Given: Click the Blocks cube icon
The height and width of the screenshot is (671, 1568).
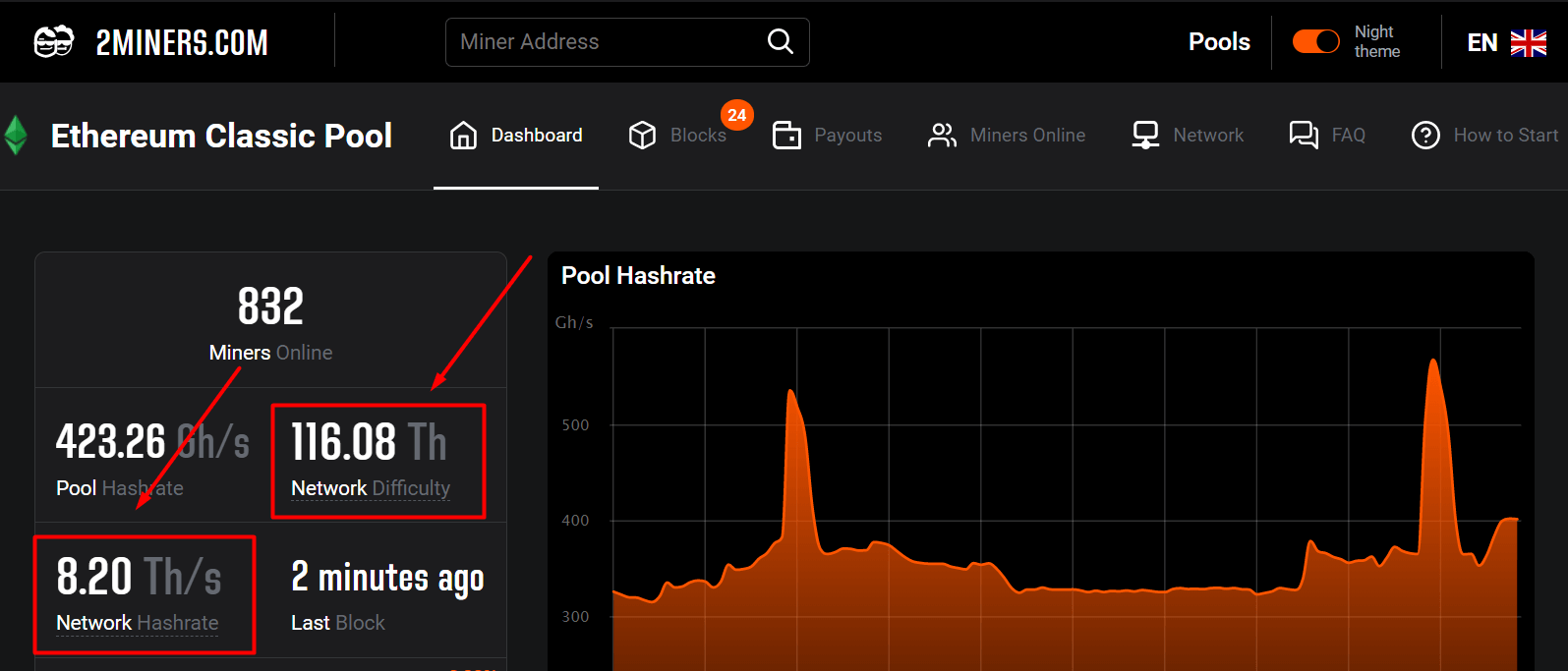Looking at the screenshot, I should (642, 136).
